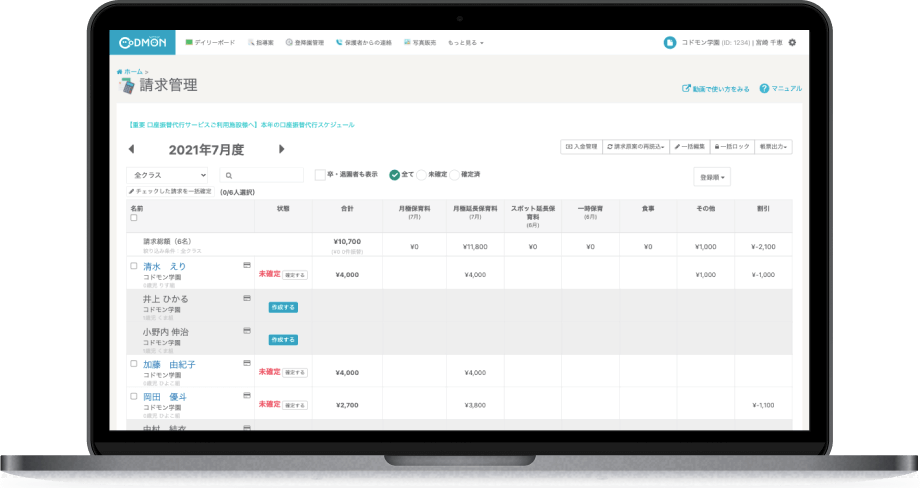
Task: Click the card icon beside 加藤 由紀子
Action: [246, 364]
